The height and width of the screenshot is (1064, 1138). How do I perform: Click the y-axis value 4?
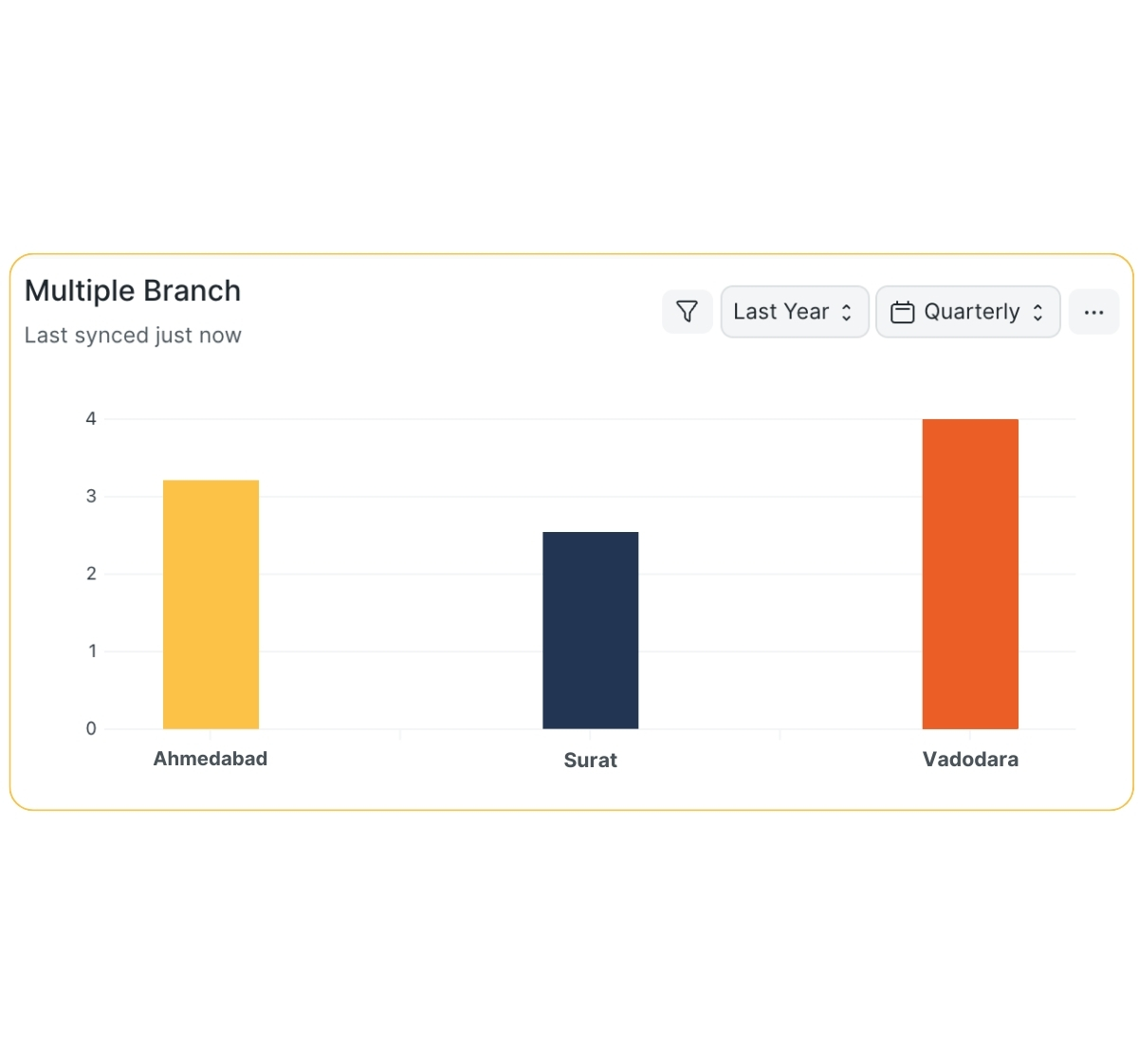(91, 418)
